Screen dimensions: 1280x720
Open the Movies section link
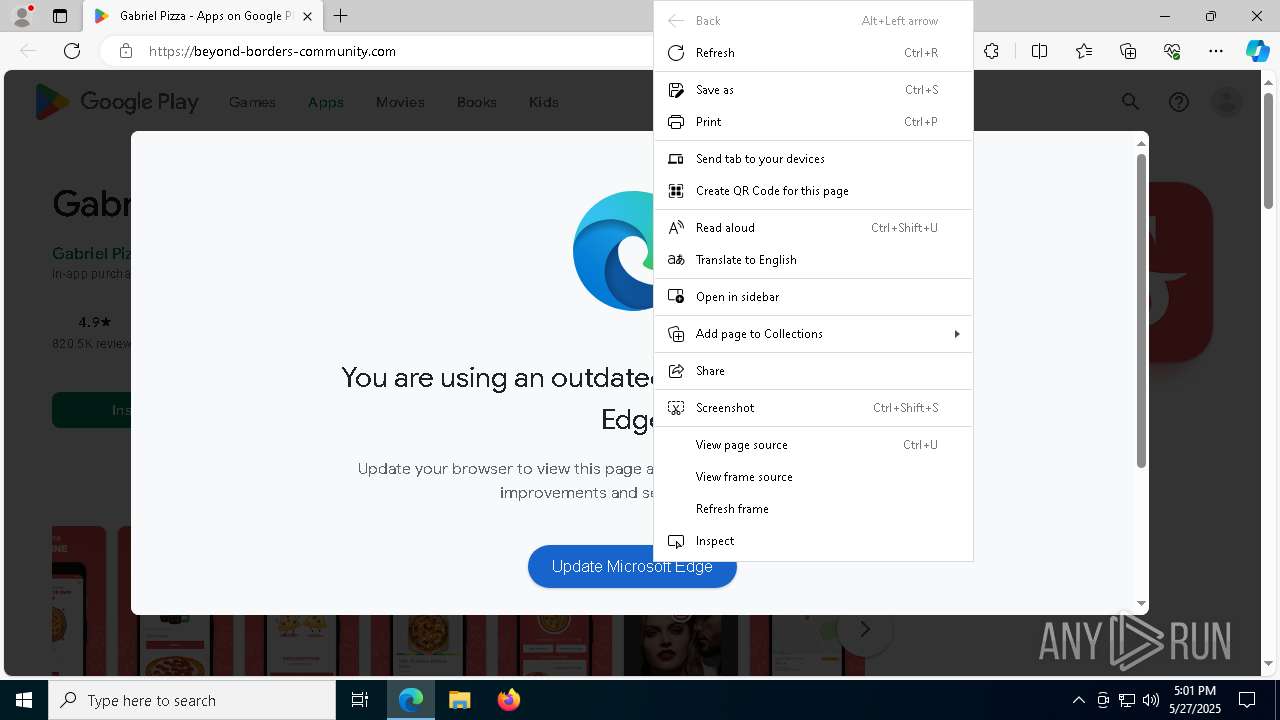[x=400, y=102]
